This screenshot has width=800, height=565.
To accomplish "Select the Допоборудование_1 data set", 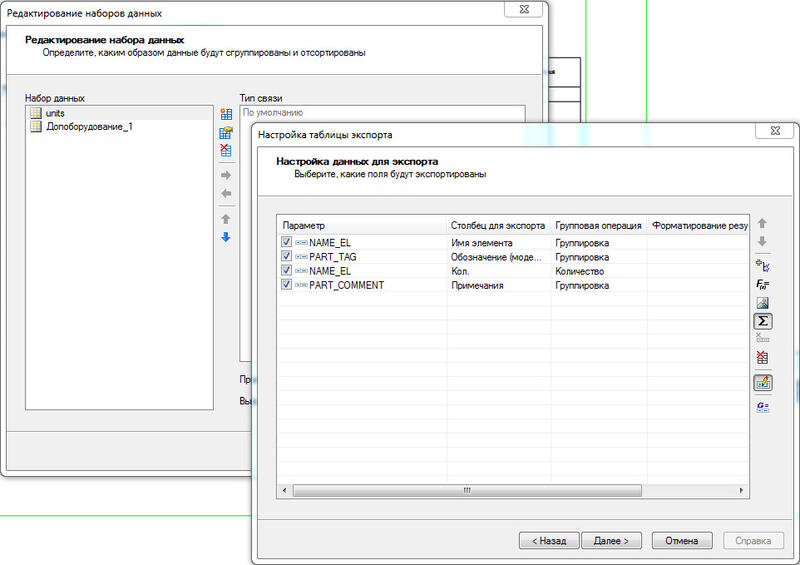I will click(x=89, y=127).
